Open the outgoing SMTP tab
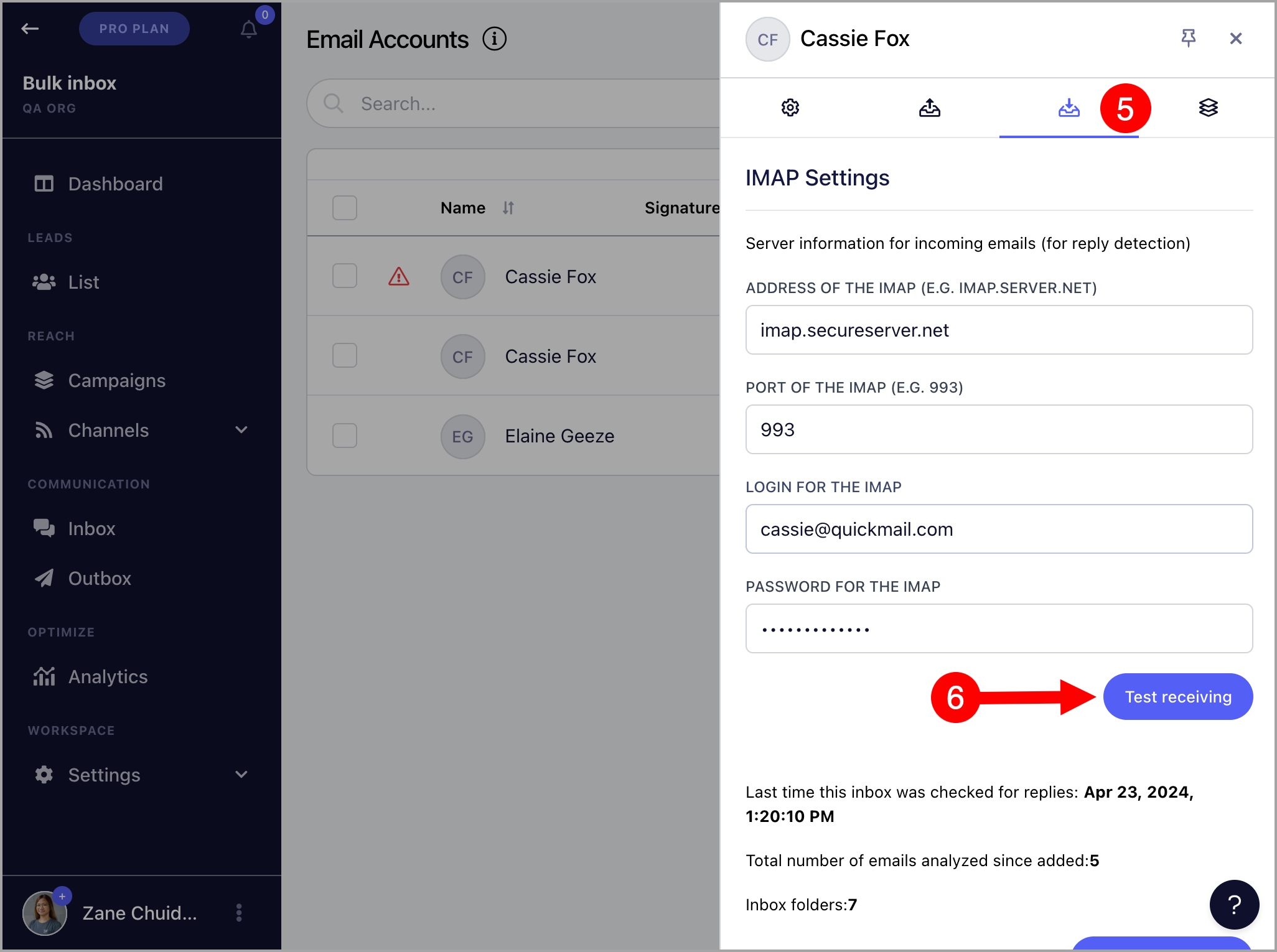Viewport: 1277px width, 952px height. click(930, 108)
